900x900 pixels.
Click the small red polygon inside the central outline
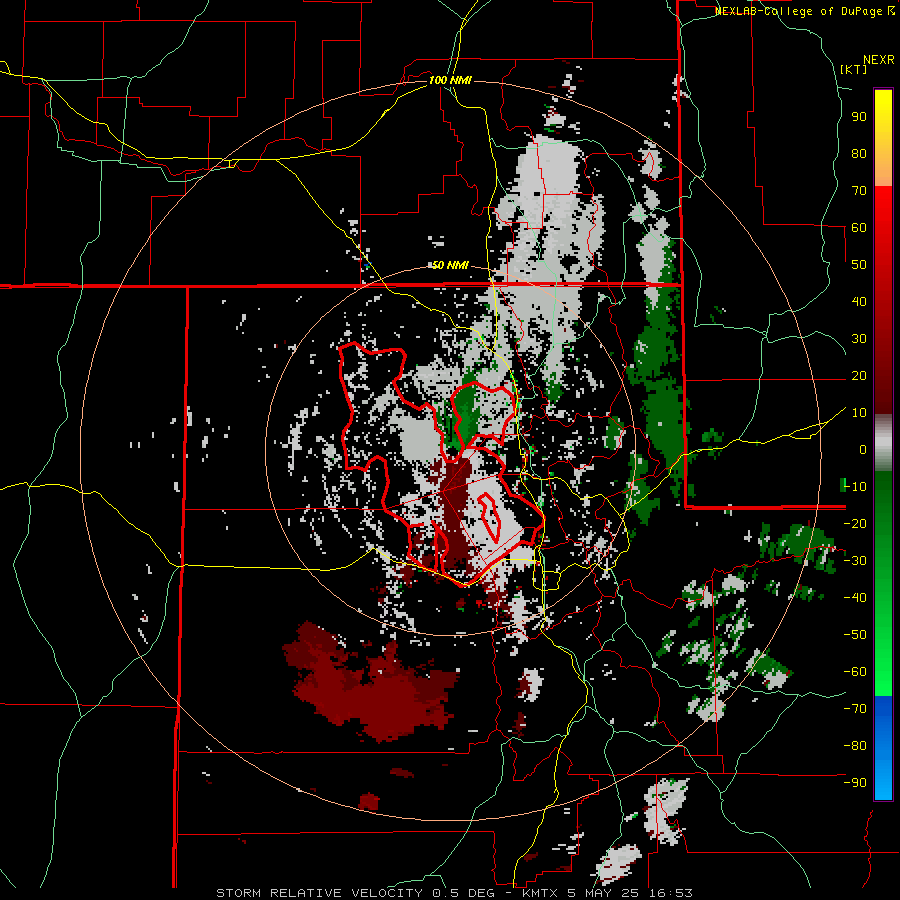pyautogui.click(x=490, y=517)
